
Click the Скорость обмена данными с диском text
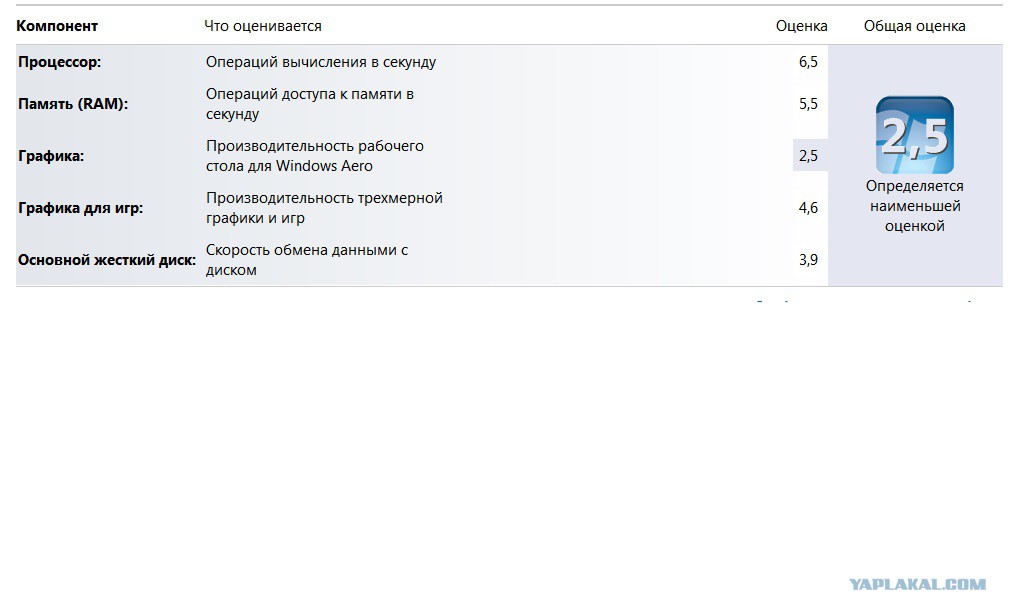click(307, 260)
